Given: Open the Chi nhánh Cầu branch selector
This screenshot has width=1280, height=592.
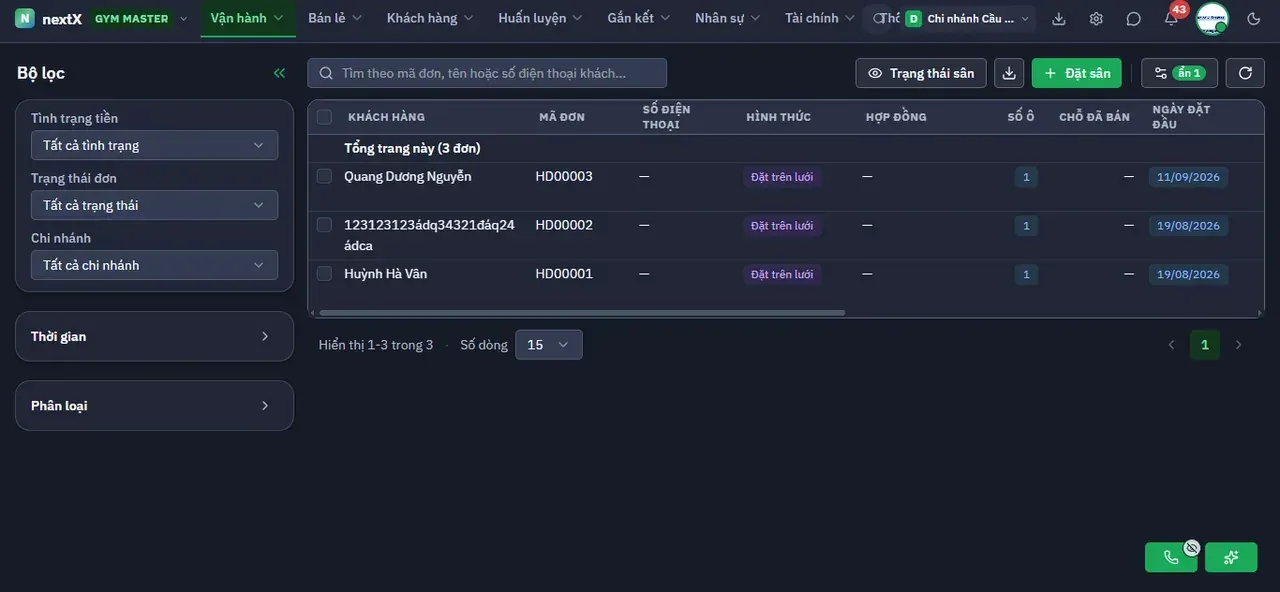Looking at the screenshot, I should [967, 18].
